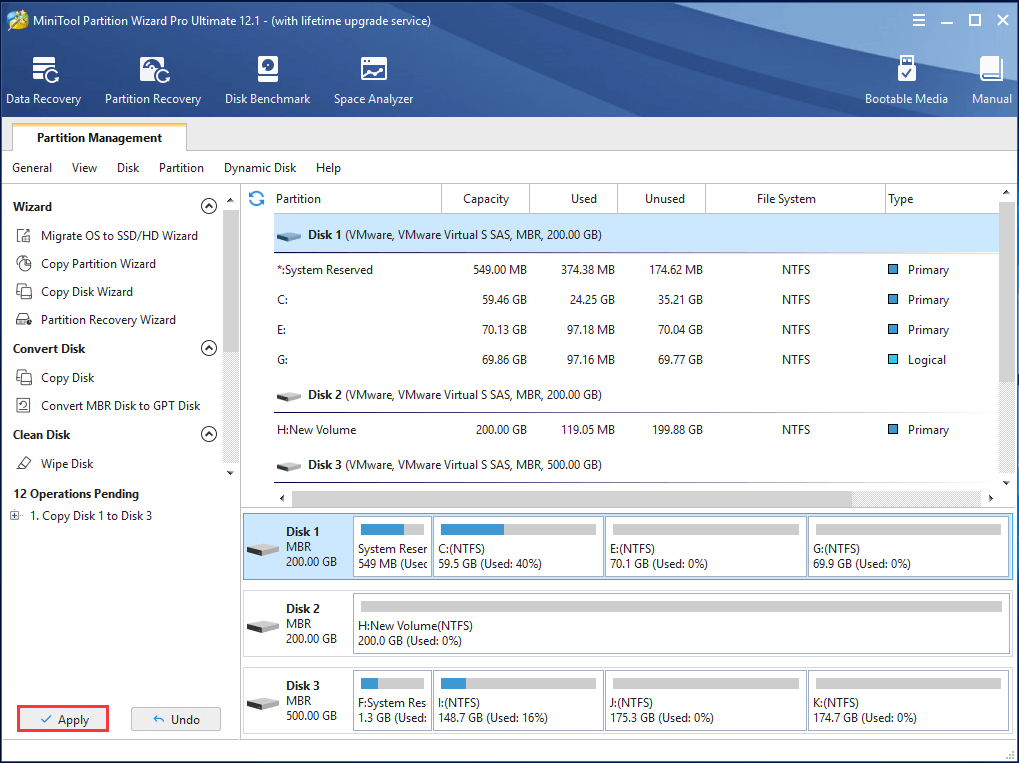Viewport: 1019px width, 763px height.
Task: Select Disk 1 drive icon in disk map
Action: (263, 549)
